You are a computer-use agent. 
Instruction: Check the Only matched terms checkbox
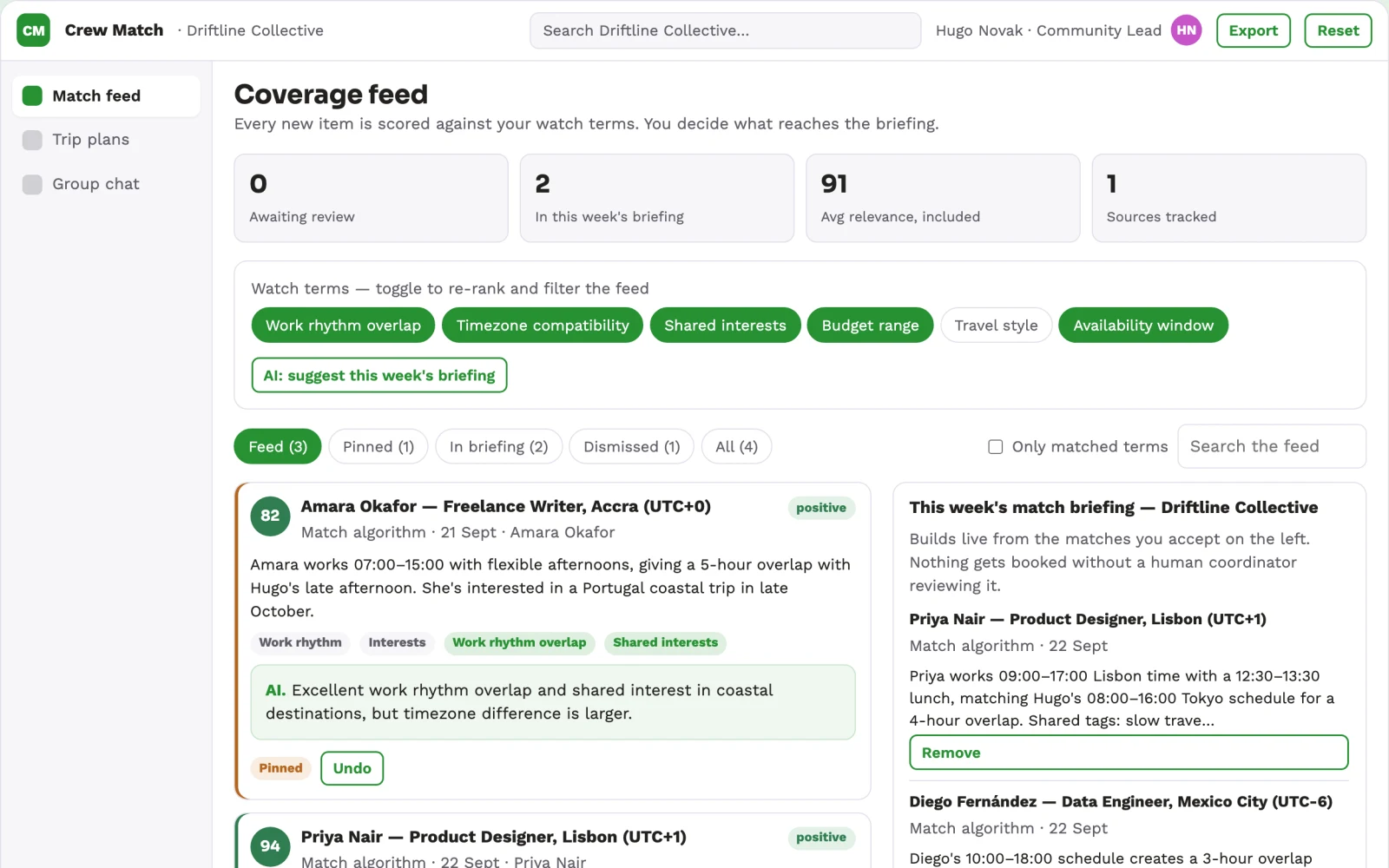pos(996,447)
